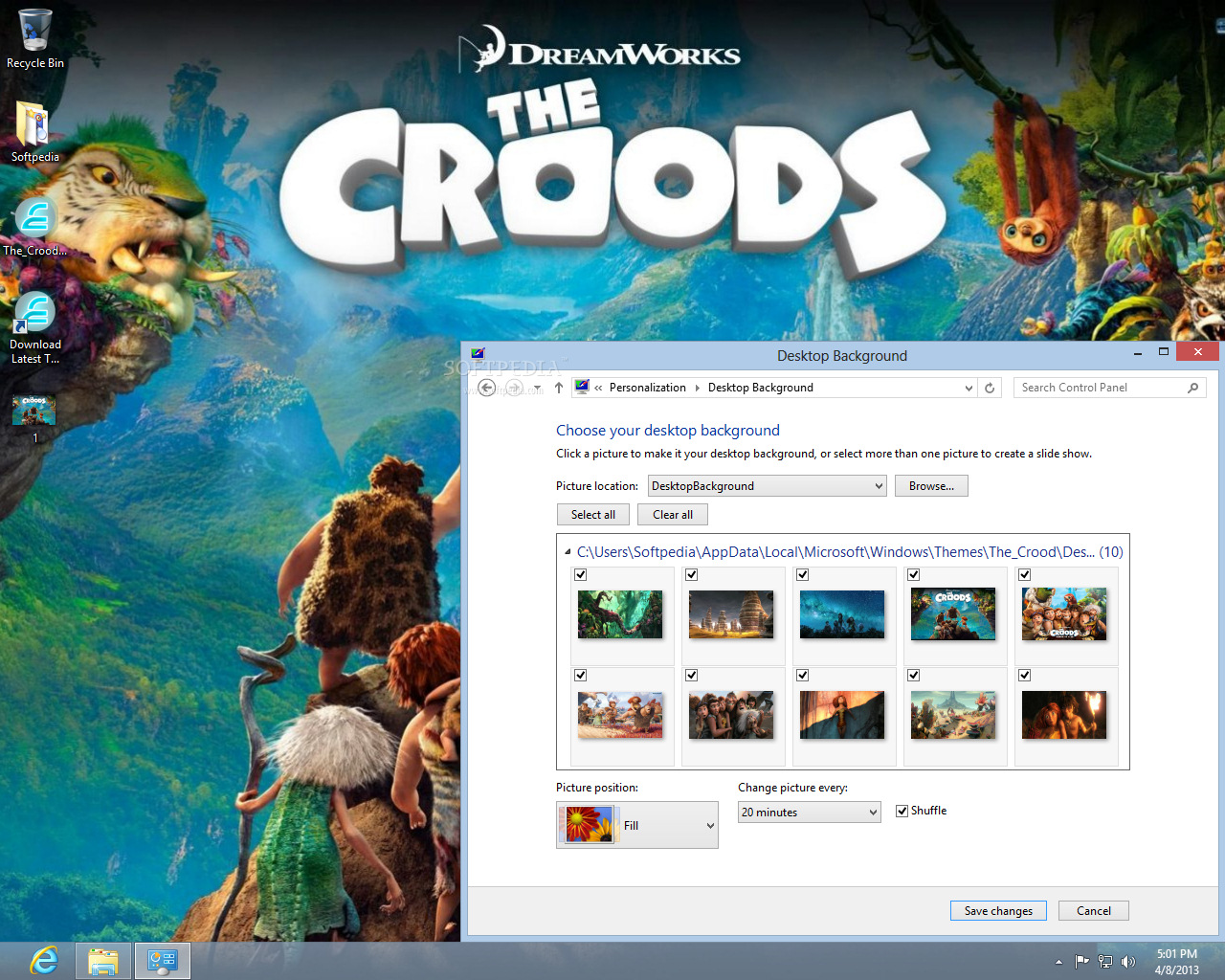This screenshot has width=1225, height=980.
Task: Select The_Crood desktop shortcut icon
Action: point(34,227)
